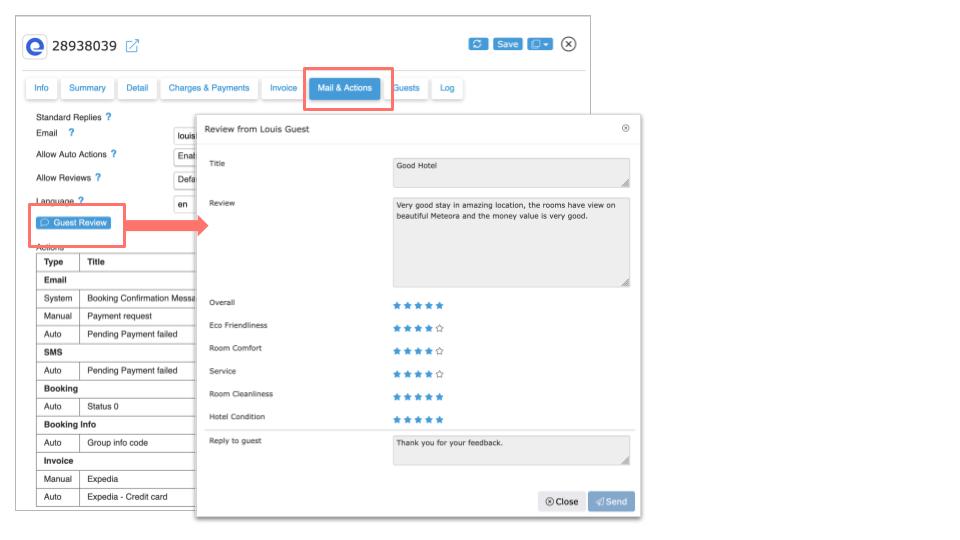Open Allow Auto Actions dropdown

pos(185,156)
